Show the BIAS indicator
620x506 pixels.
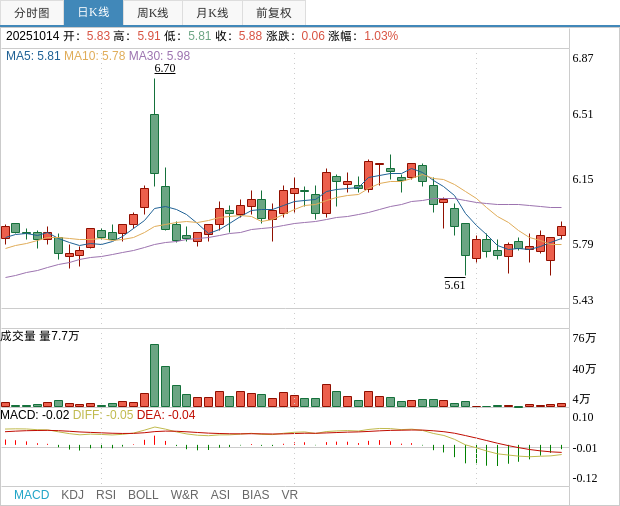tap(255, 495)
